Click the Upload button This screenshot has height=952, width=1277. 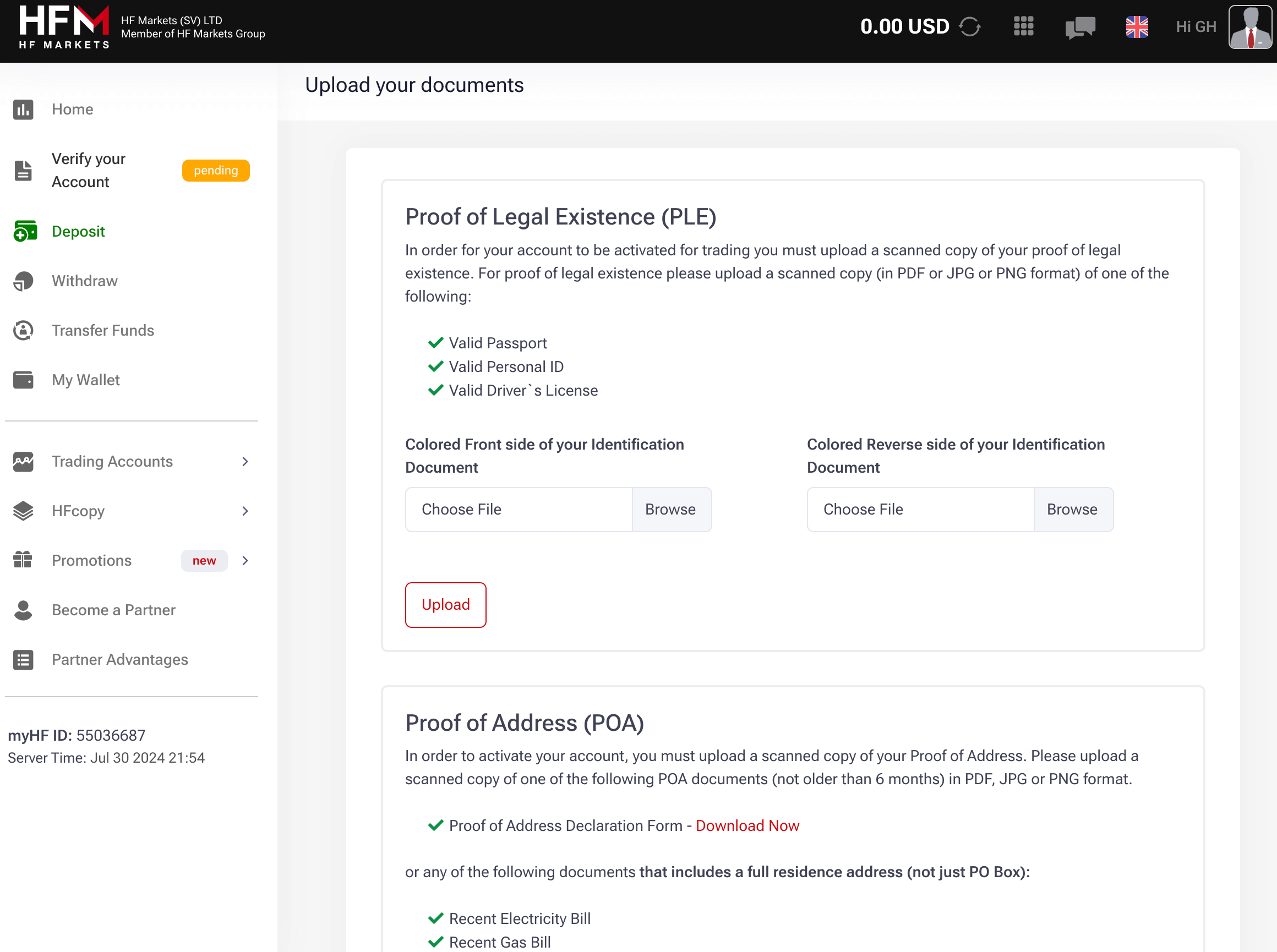coord(445,604)
